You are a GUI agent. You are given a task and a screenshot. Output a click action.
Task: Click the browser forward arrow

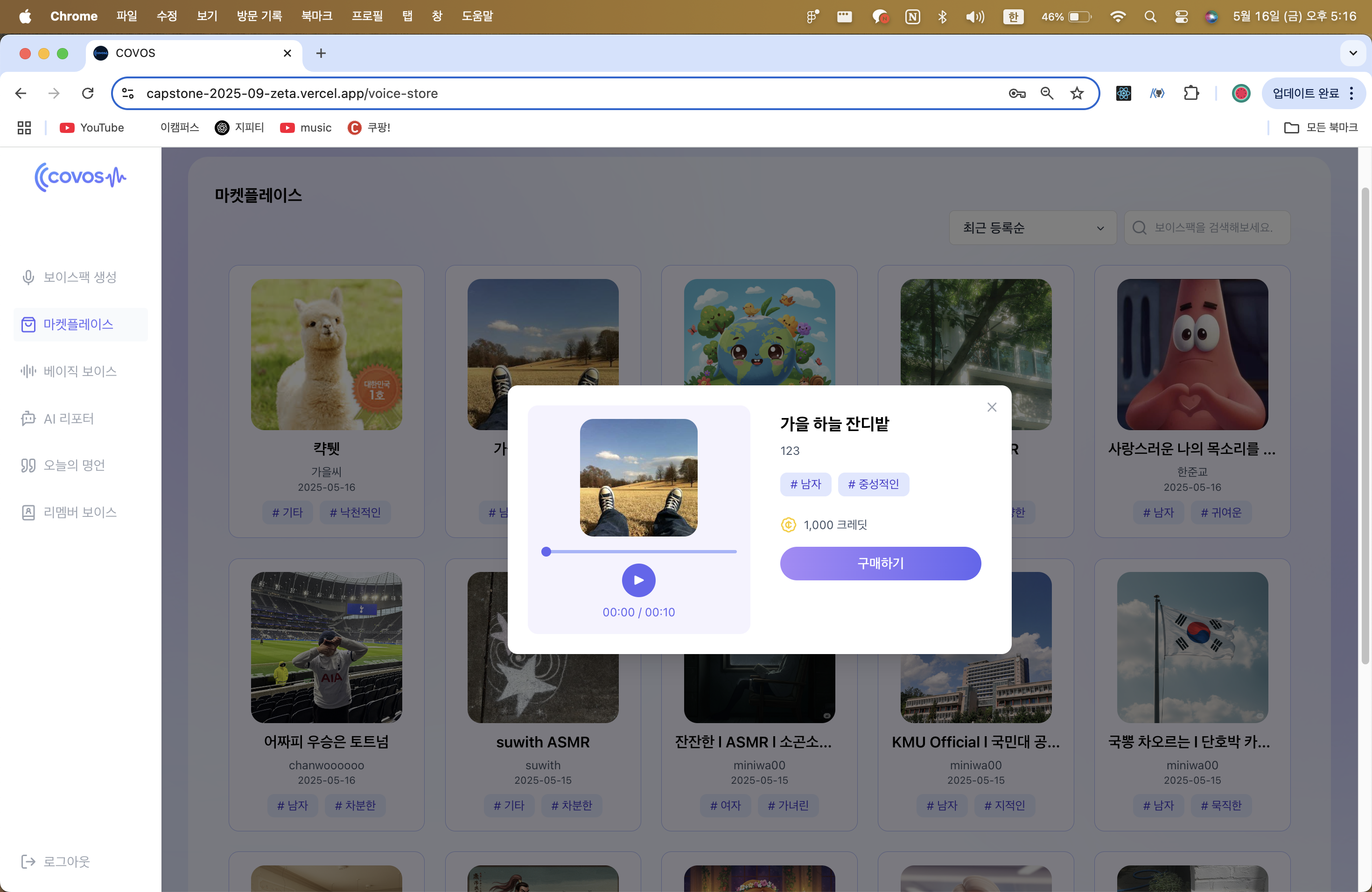(54, 93)
